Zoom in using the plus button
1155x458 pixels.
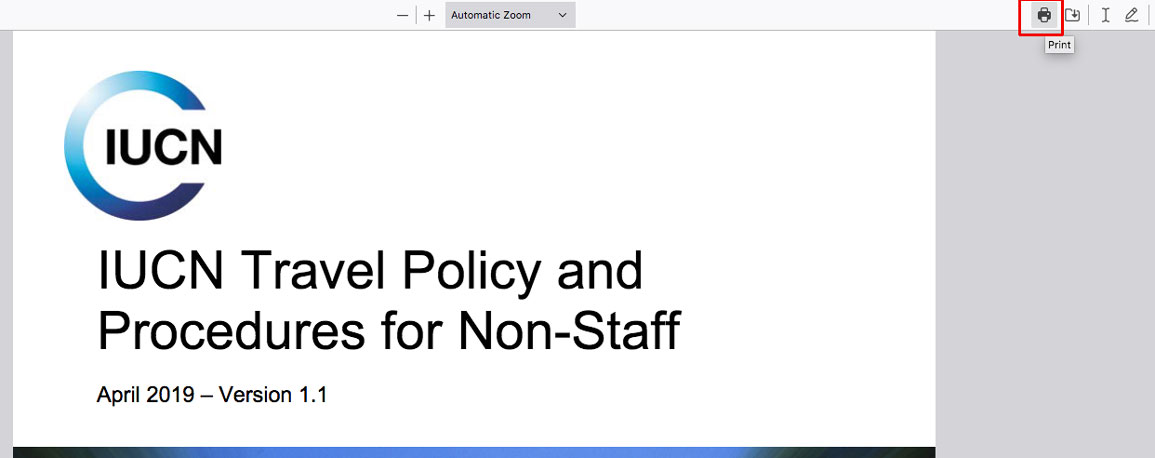point(429,15)
